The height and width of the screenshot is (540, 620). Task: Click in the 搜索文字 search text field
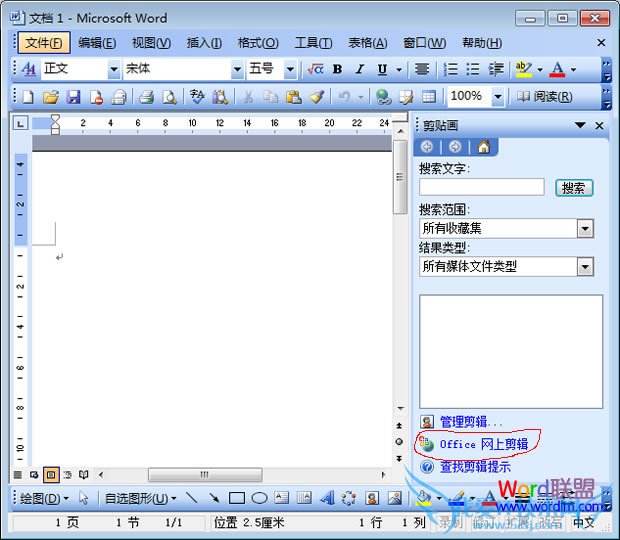coord(482,187)
